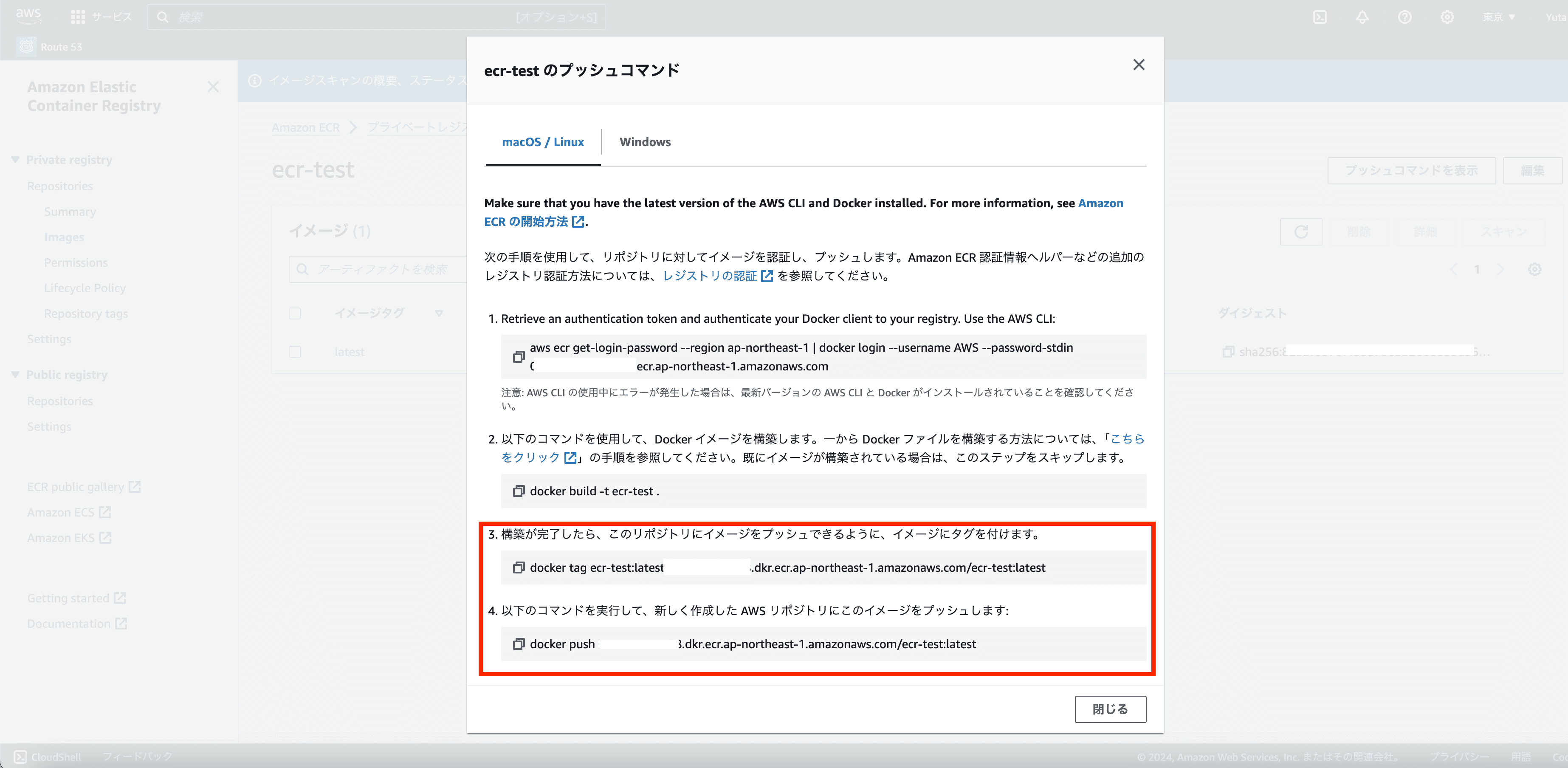The image size is (1568, 768).
Task: Refresh the images list
Action: click(1301, 232)
